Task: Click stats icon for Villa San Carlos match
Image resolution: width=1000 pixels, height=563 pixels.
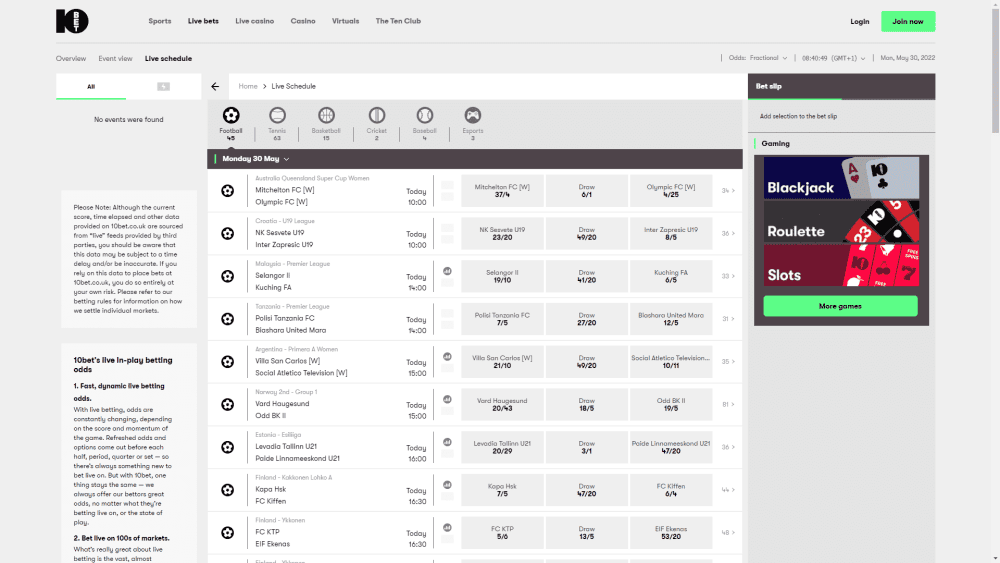Action: point(448,356)
